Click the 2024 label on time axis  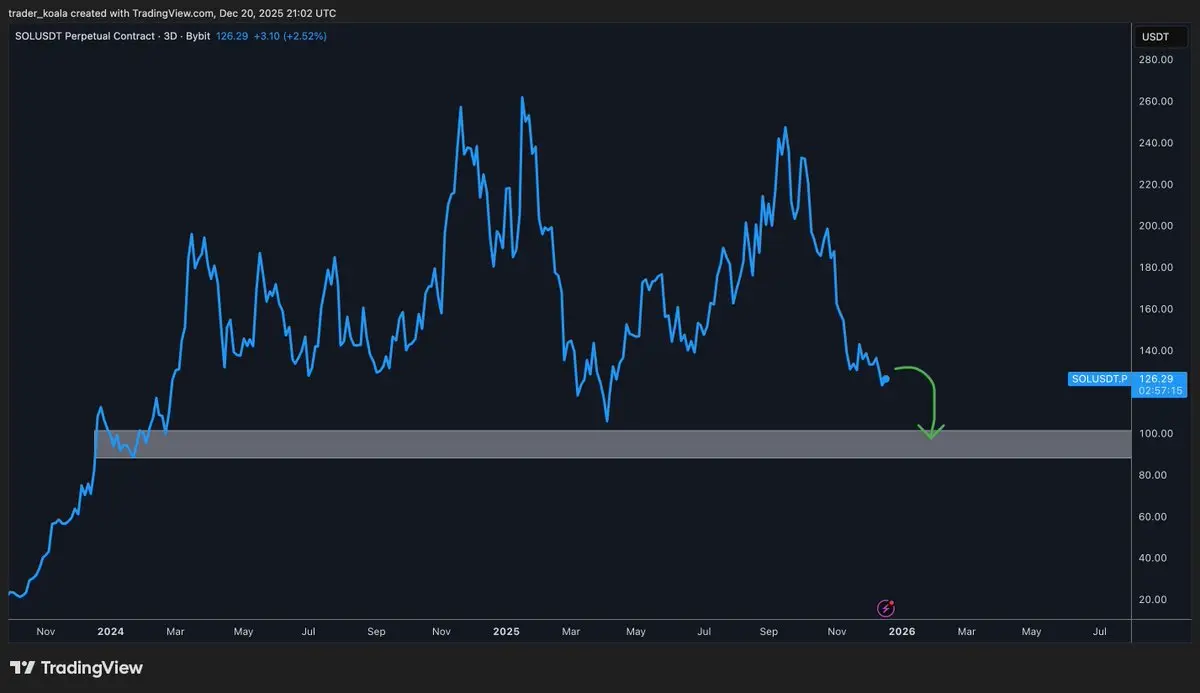(x=111, y=632)
